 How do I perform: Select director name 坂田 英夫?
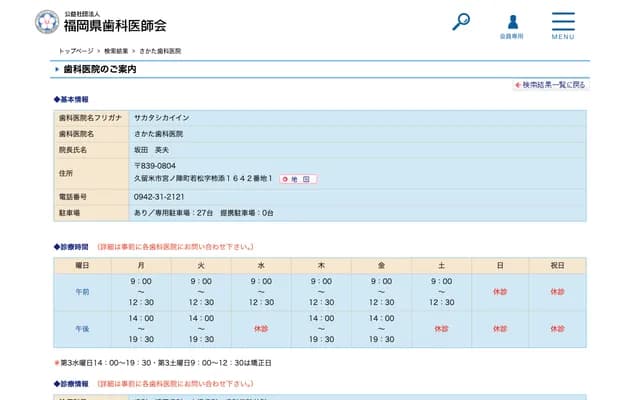pos(151,150)
